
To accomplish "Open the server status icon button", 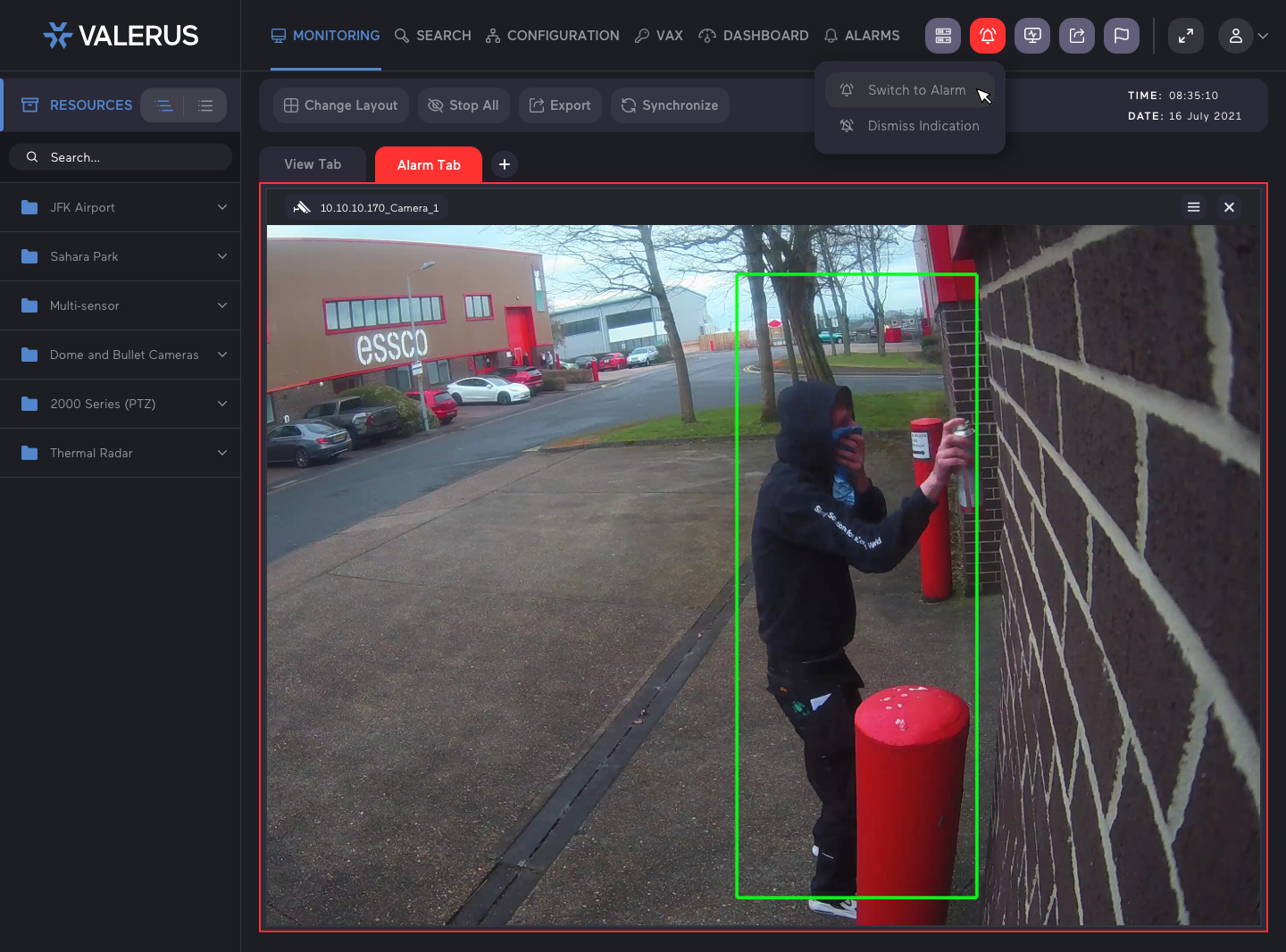I will tap(942, 36).
